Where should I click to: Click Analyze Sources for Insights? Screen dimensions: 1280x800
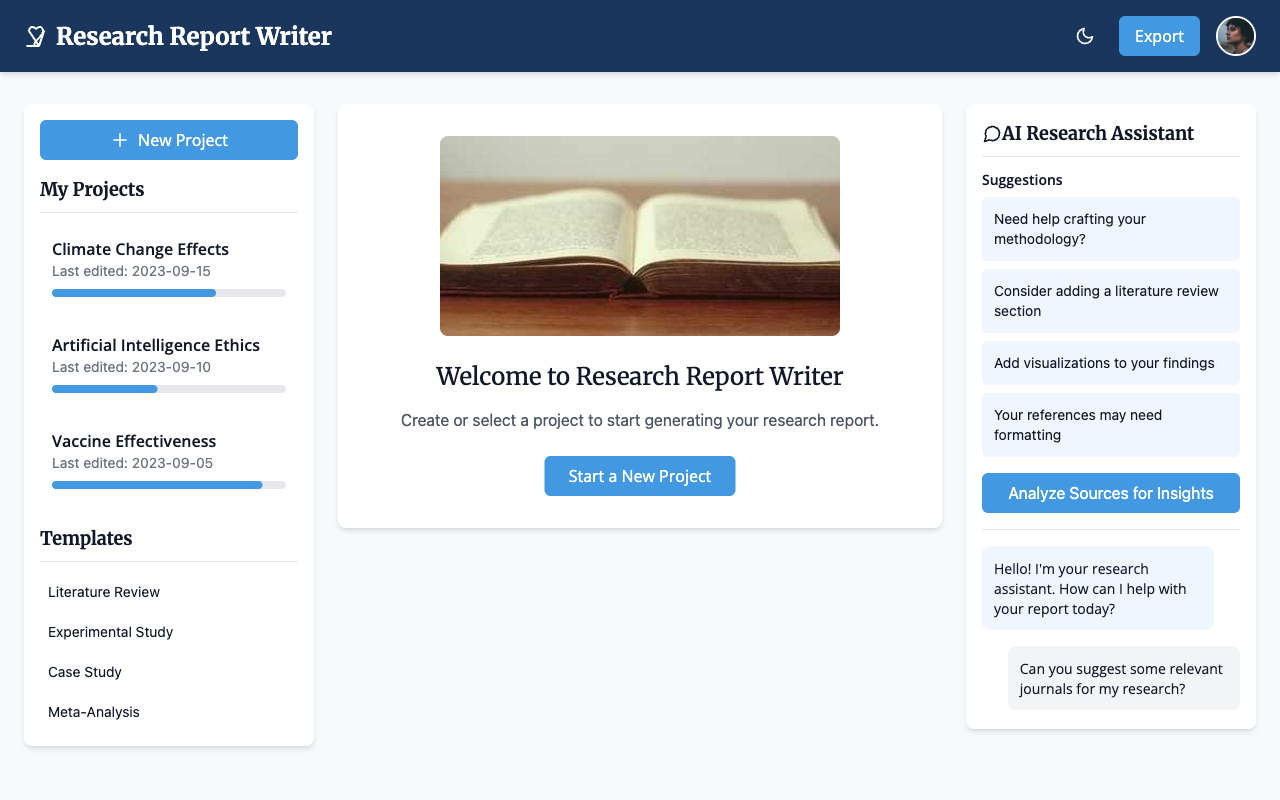[1110, 493]
